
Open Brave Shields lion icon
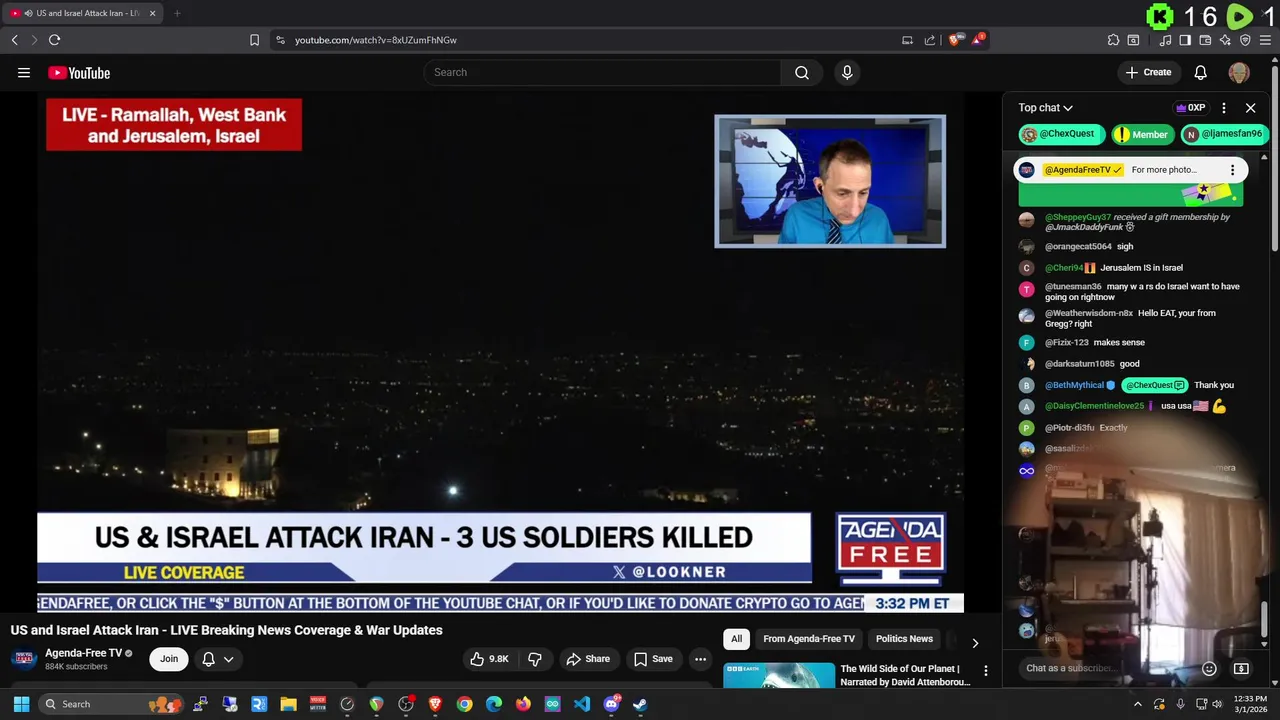point(955,40)
